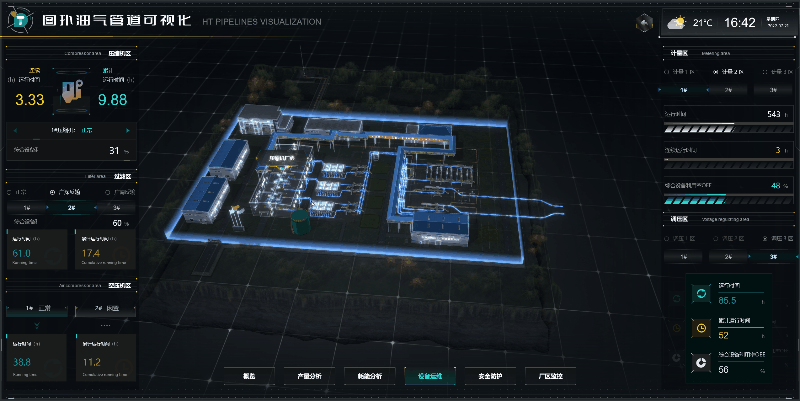The image size is (800, 401).
Task: Expand the down chevron under the 1# 正常 tab
Action: coord(37,325)
